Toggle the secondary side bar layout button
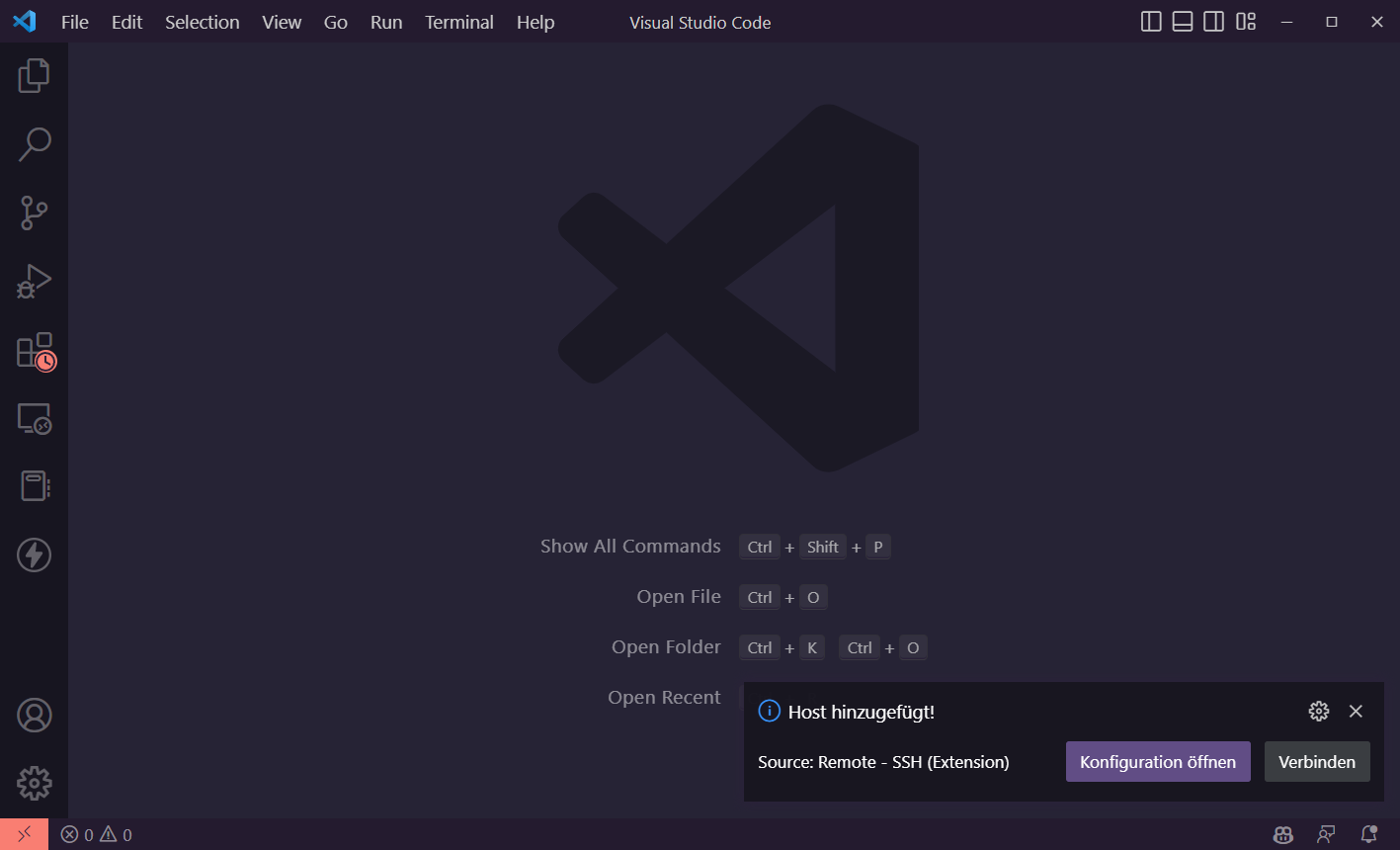The image size is (1400, 850). [x=1214, y=22]
